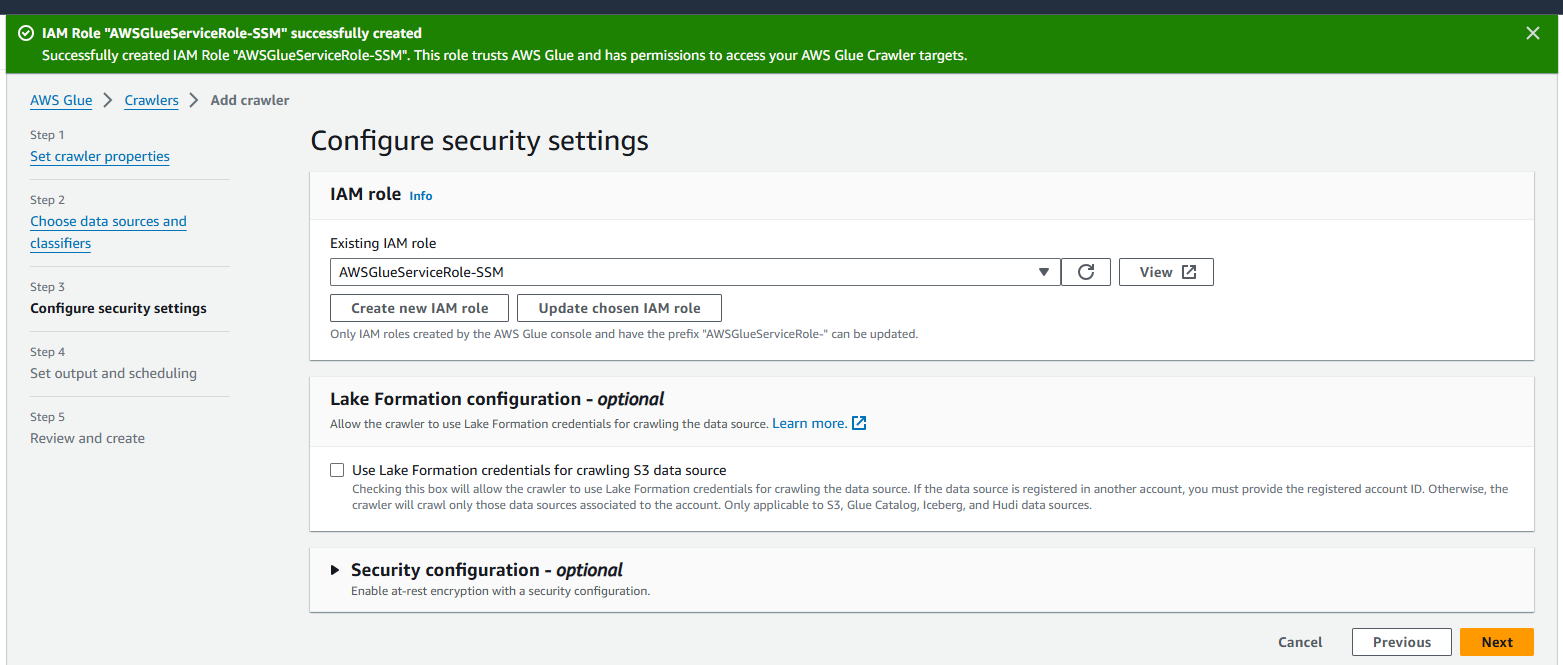Click the Create new IAM role button

tap(420, 308)
